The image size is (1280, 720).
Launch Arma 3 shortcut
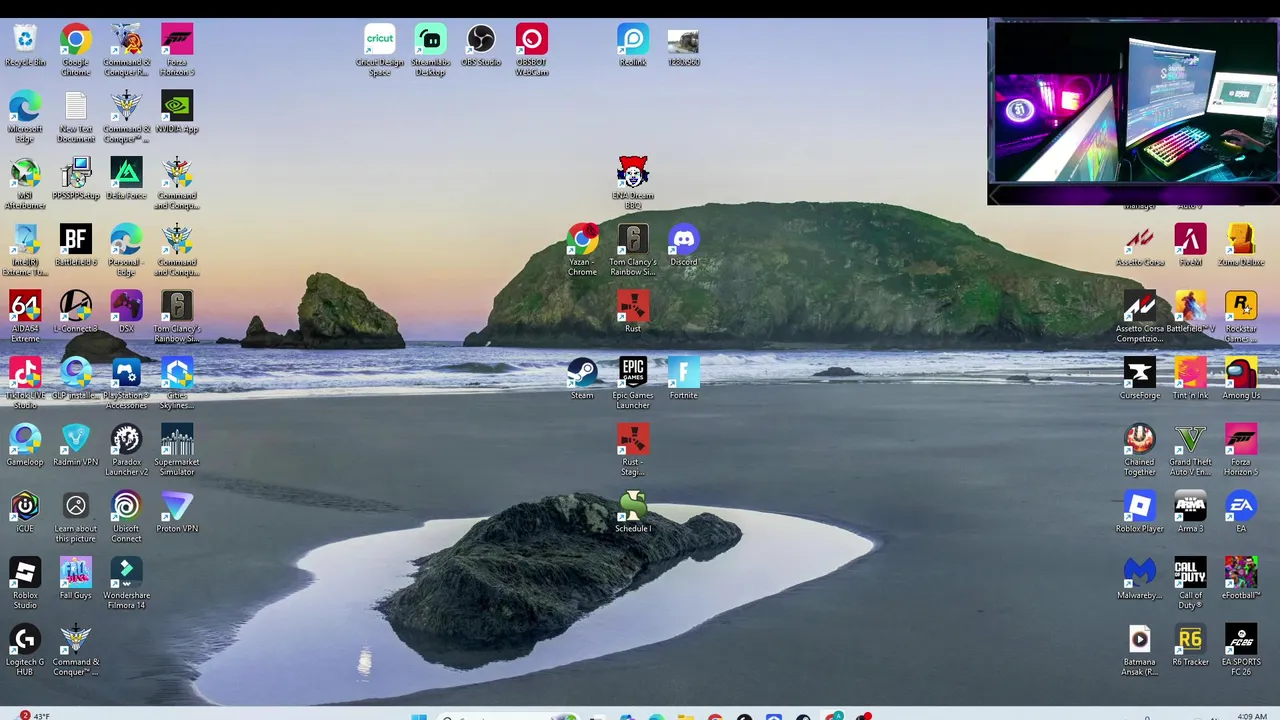pyautogui.click(x=1190, y=512)
